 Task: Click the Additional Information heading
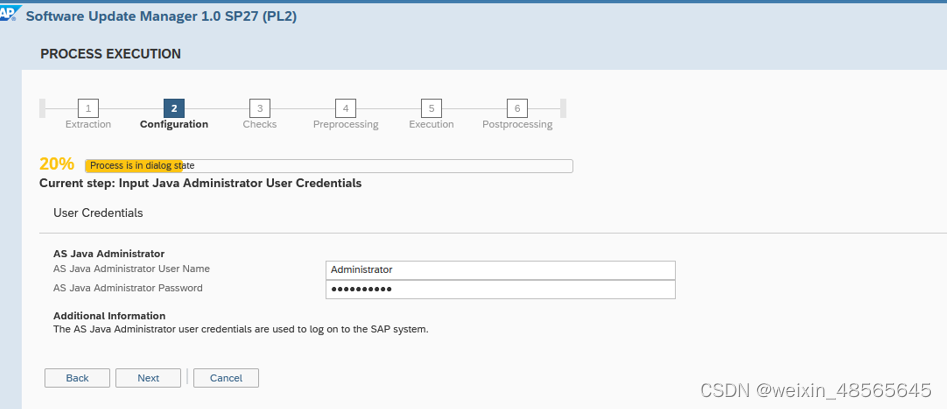(109, 316)
